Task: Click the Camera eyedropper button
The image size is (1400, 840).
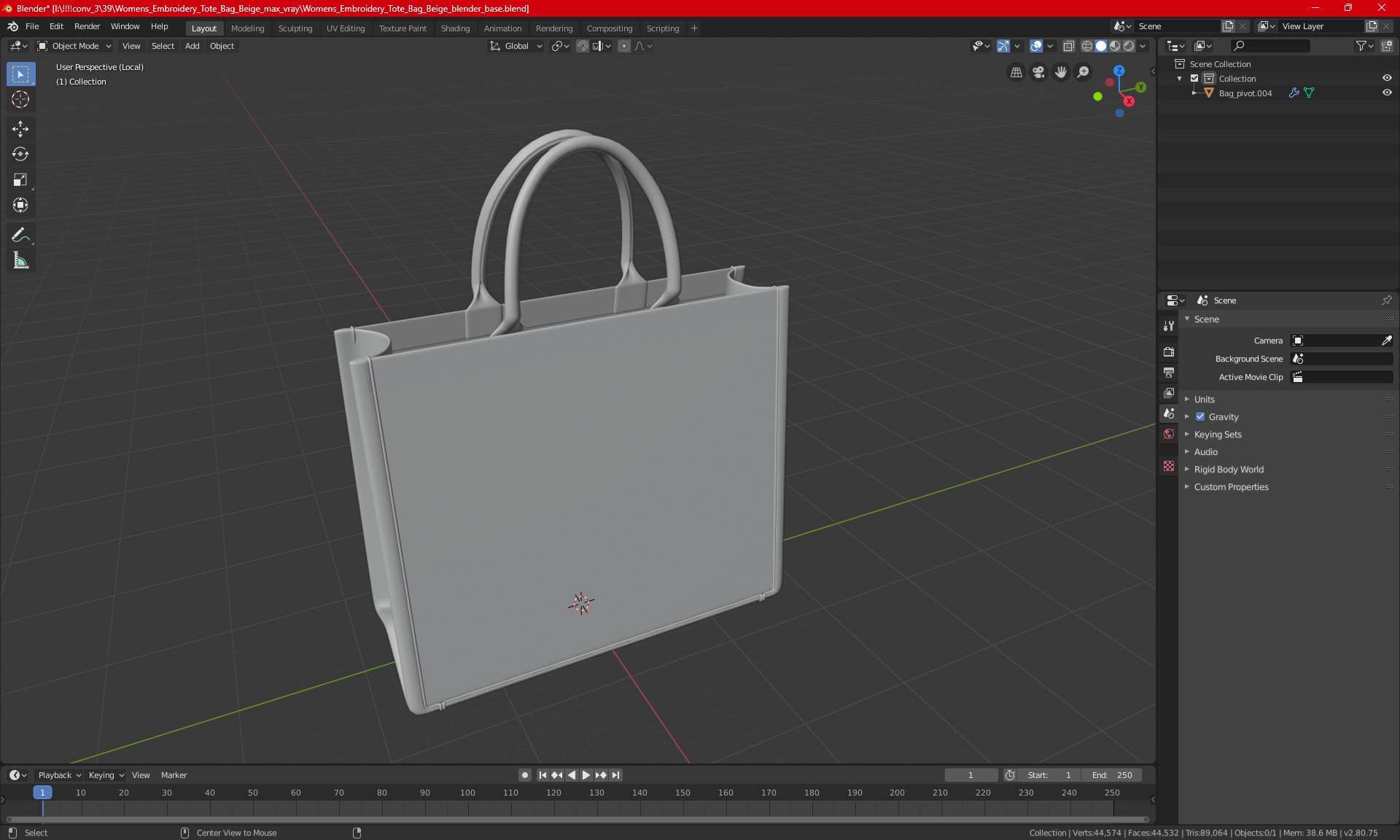Action: (1387, 341)
